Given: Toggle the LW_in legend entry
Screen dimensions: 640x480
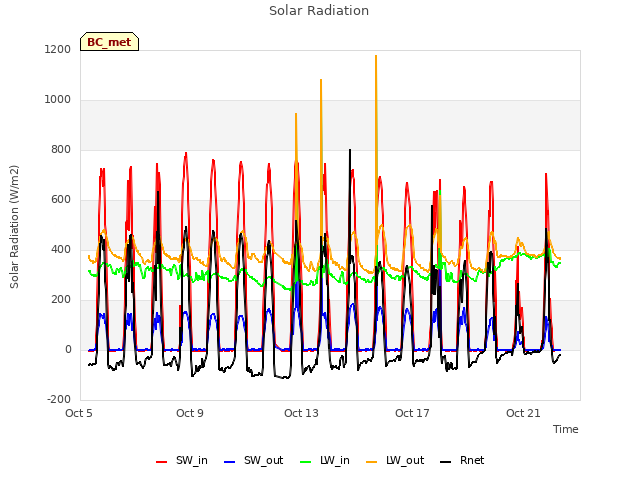Looking at the screenshot, I should coord(325,461).
